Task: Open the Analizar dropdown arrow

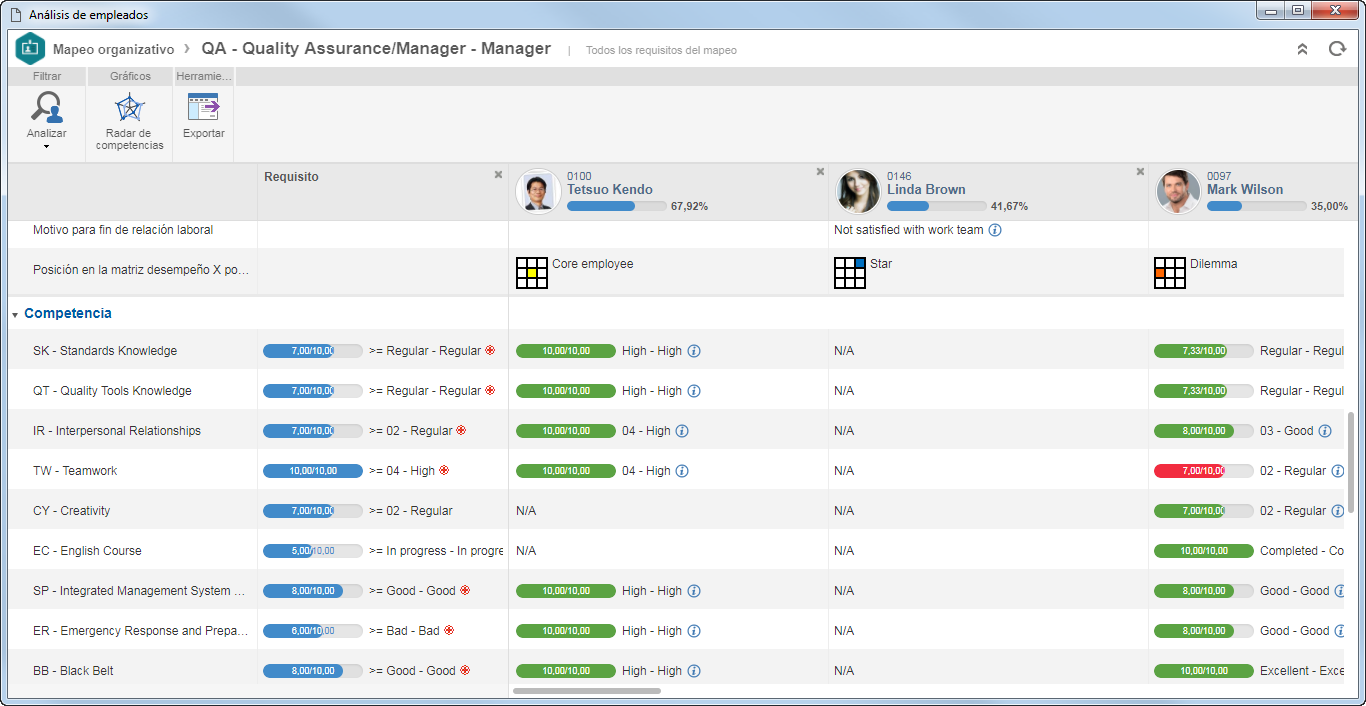Action: (x=47, y=147)
